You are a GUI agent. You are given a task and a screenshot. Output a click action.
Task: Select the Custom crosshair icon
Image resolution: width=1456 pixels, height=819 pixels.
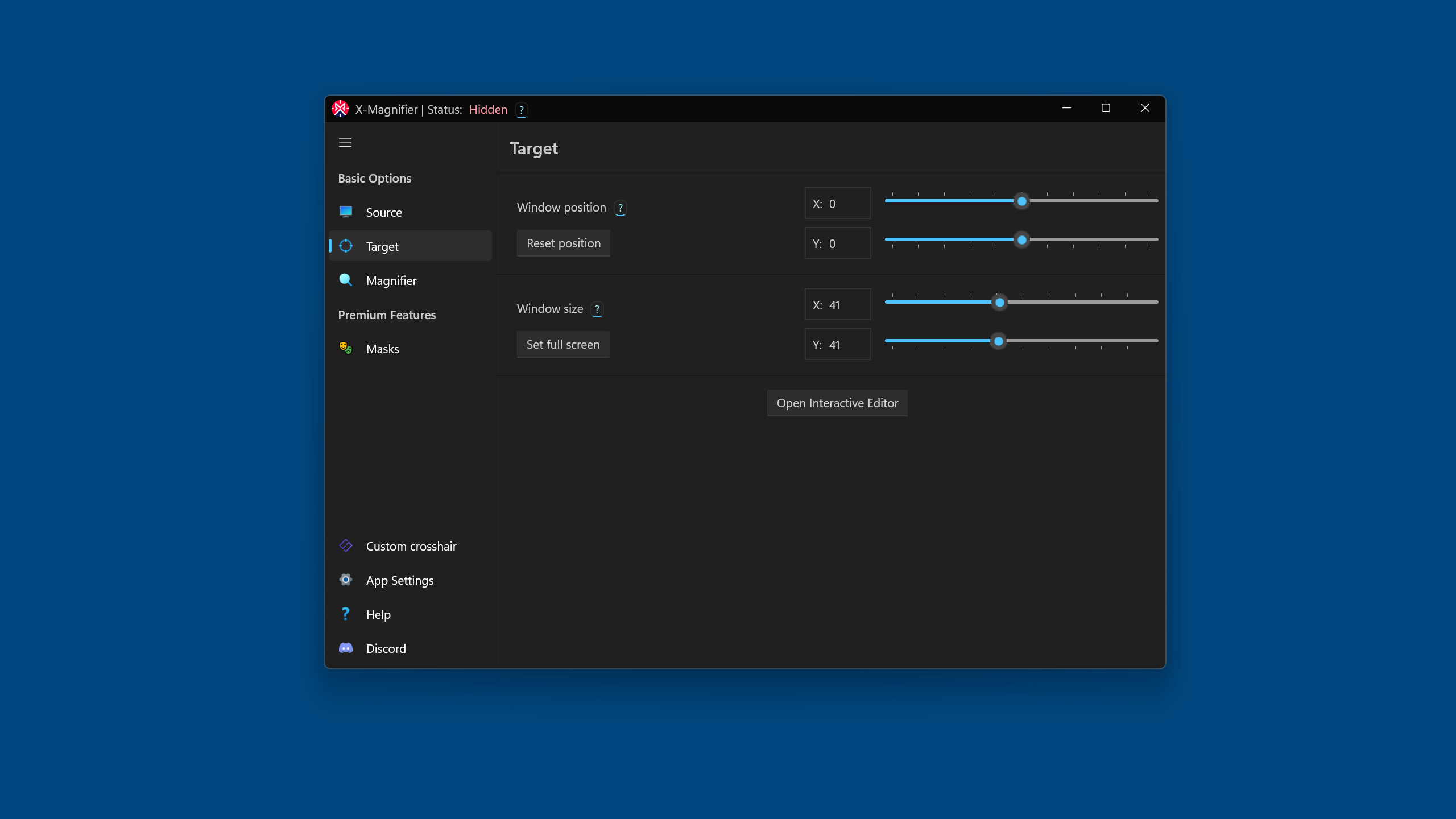[346, 545]
